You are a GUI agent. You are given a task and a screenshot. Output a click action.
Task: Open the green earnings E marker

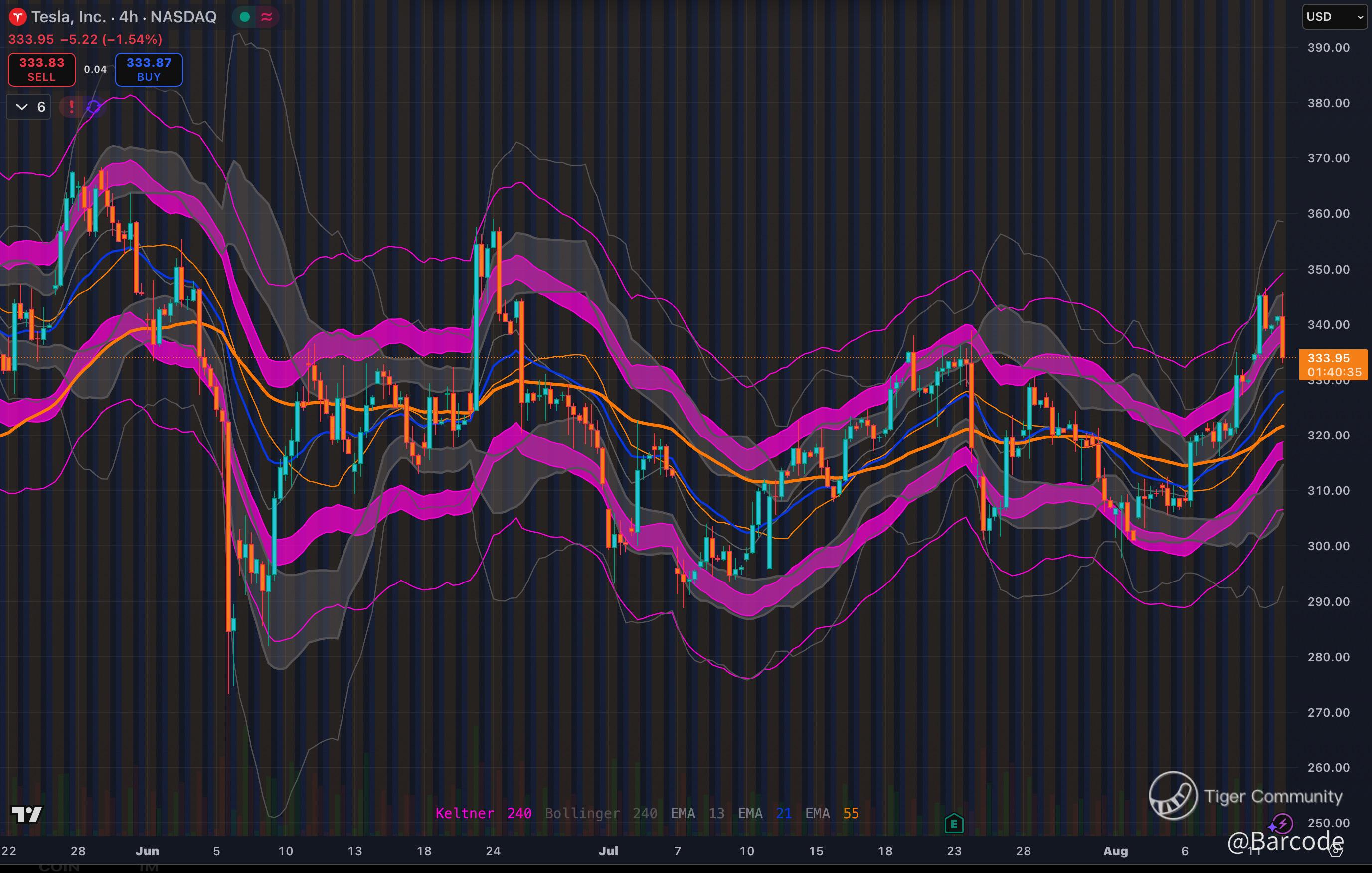pos(954,824)
